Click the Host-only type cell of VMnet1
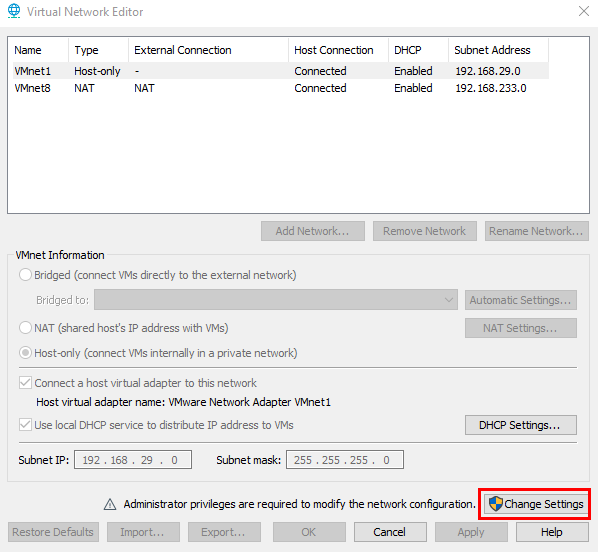 [x=97, y=71]
